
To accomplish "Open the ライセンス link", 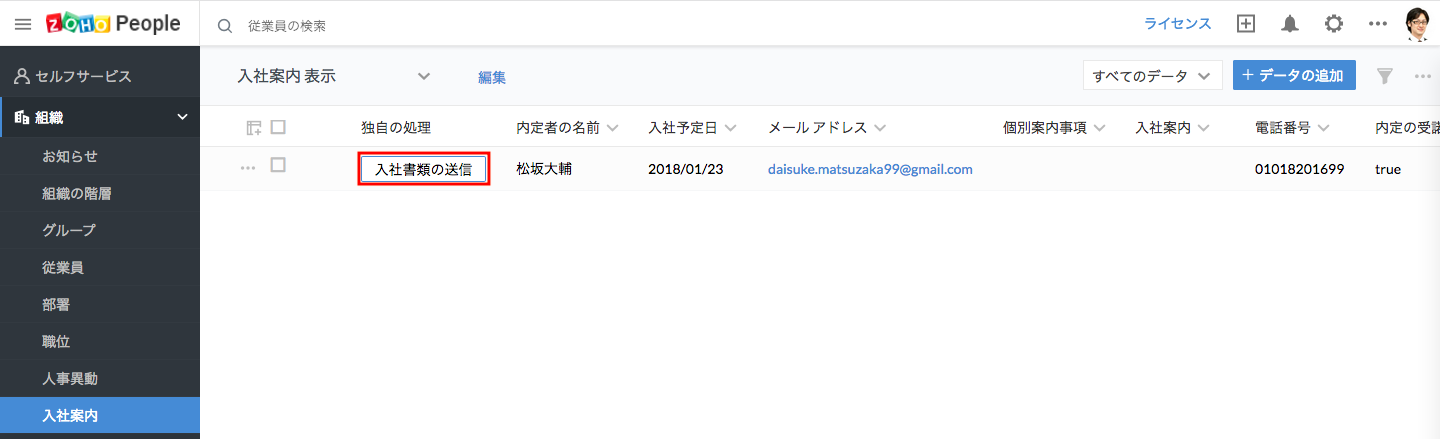I will [x=1177, y=24].
